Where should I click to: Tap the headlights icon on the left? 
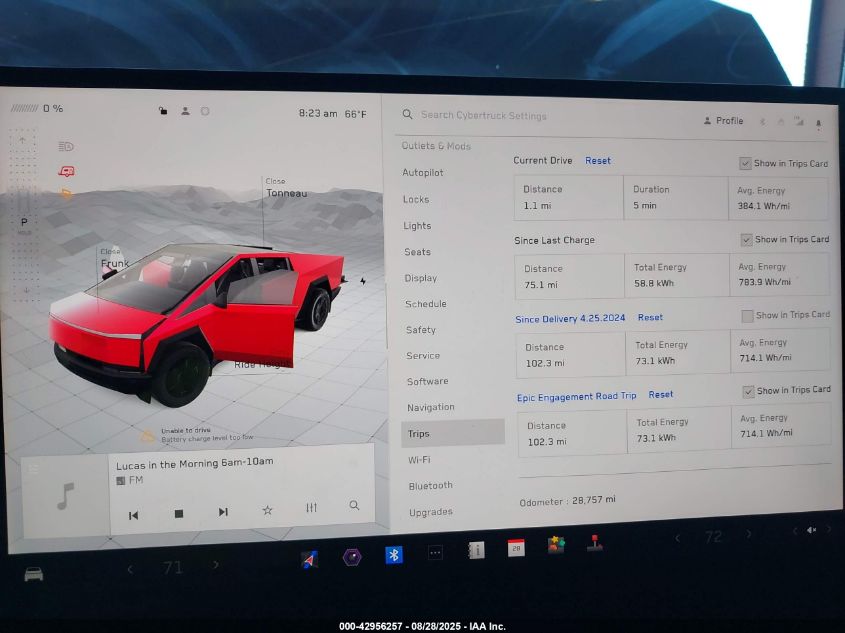66,146
